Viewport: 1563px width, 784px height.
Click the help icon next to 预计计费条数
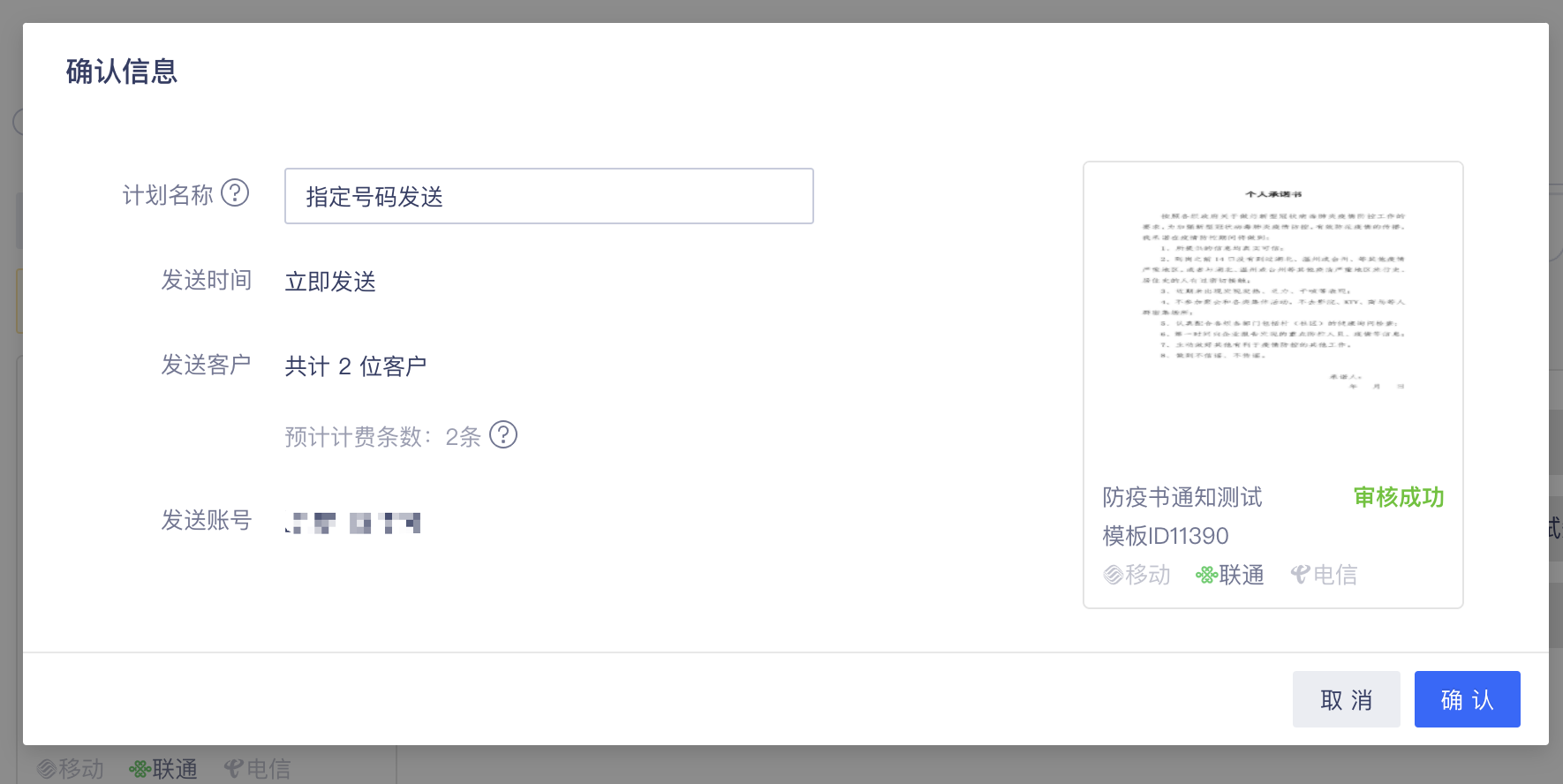coord(503,434)
